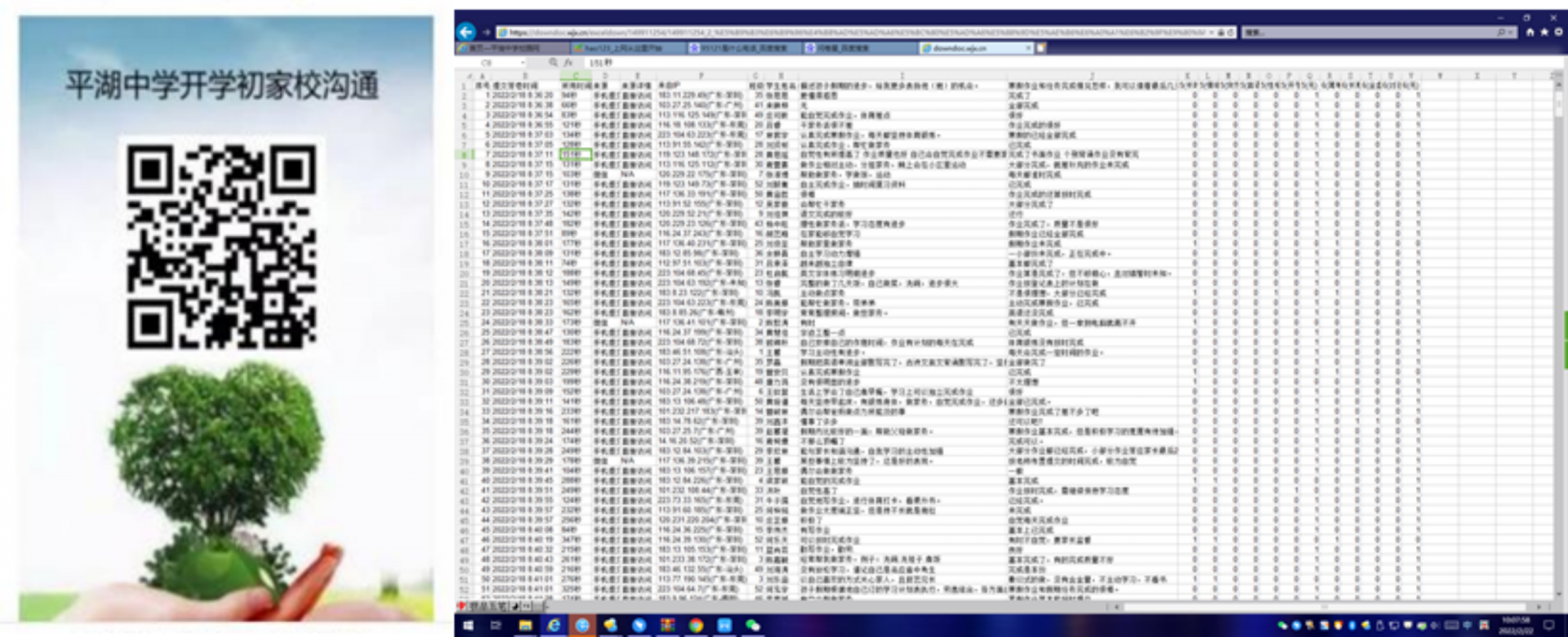Click the fx insert function icon
Image resolution: width=1568 pixels, height=637 pixels.
568,62
